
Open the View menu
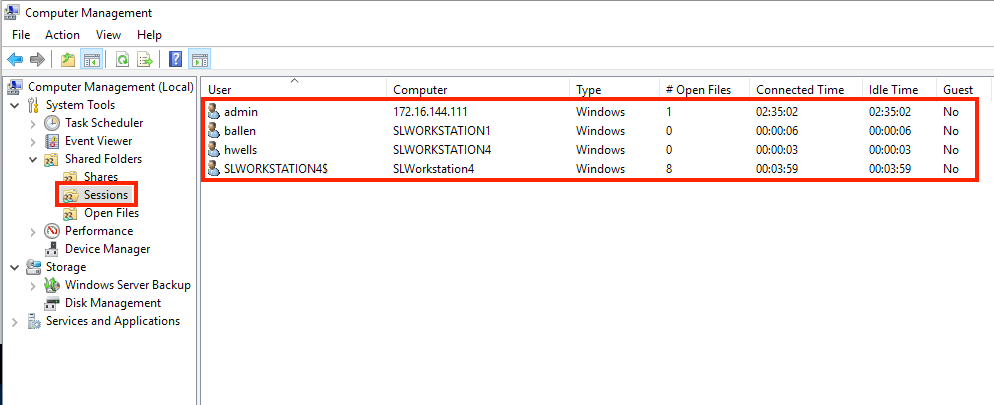click(108, 35)
